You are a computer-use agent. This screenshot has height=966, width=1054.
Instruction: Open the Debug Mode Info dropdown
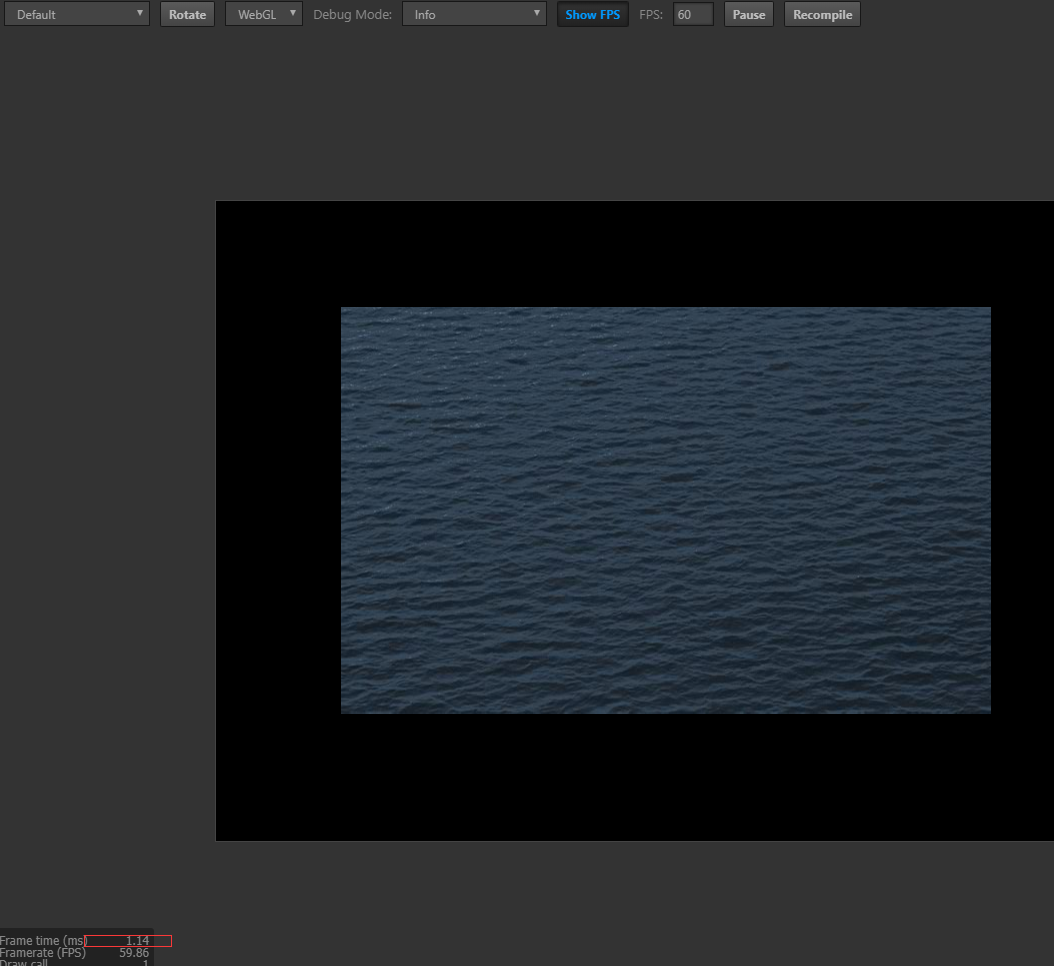click(x=474, y=14)
